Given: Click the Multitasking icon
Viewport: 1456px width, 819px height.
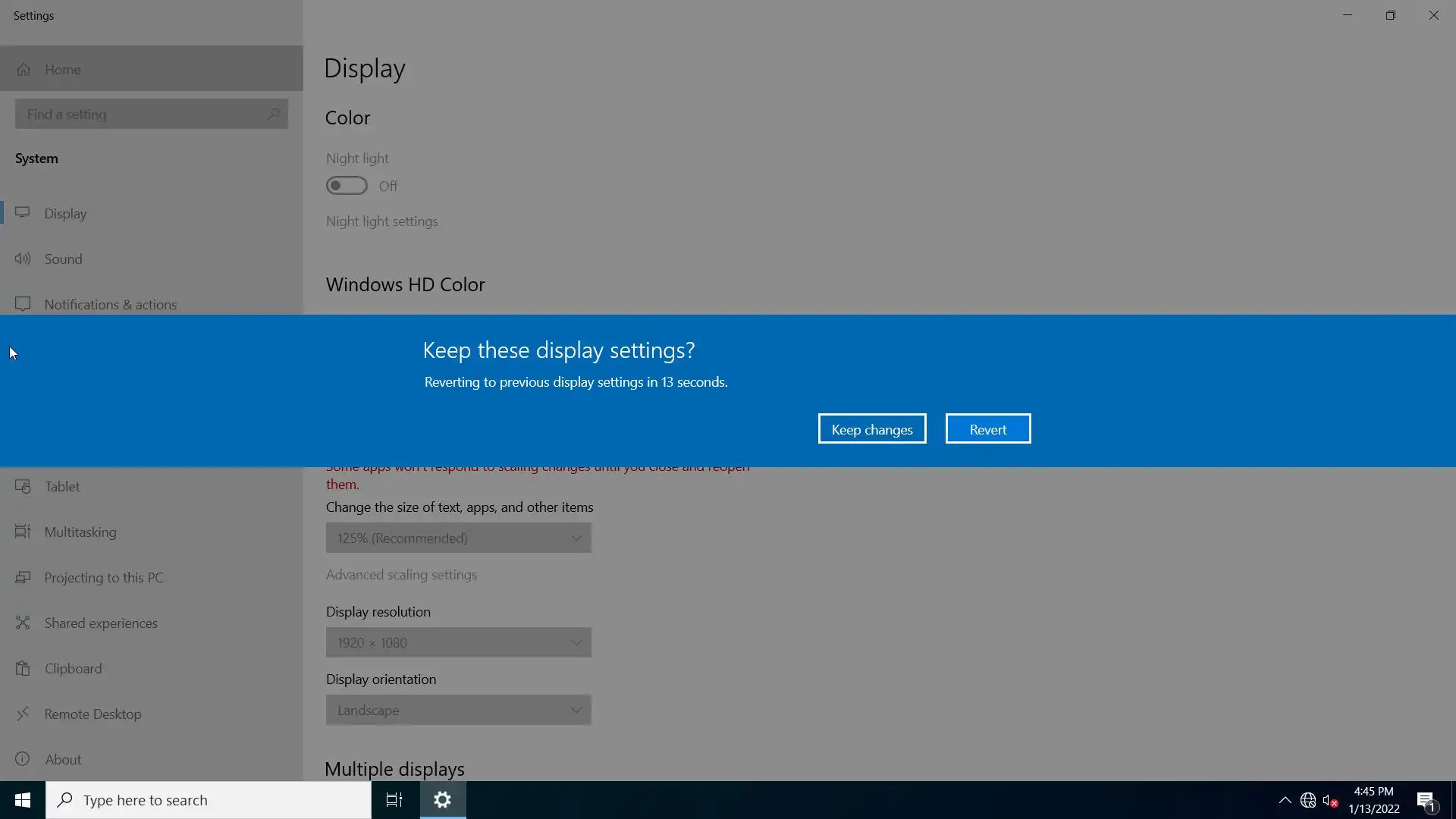Looking at the screenshot, I should coord(23,532).
